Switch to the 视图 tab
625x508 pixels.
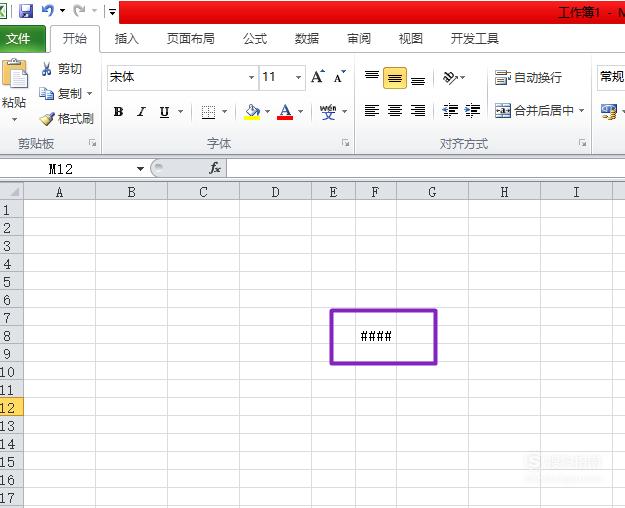point(411,39)
